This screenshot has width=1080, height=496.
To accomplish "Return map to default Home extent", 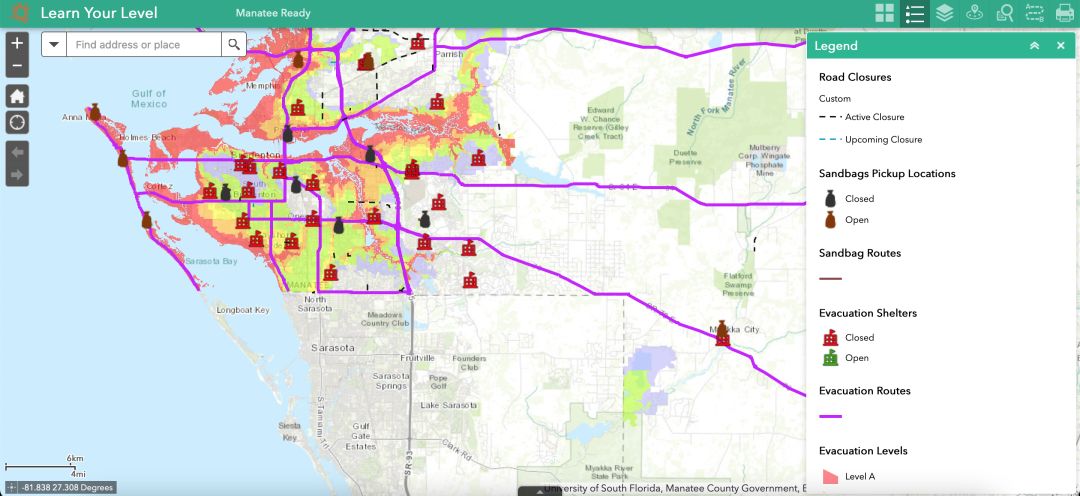I will [17, 96].
